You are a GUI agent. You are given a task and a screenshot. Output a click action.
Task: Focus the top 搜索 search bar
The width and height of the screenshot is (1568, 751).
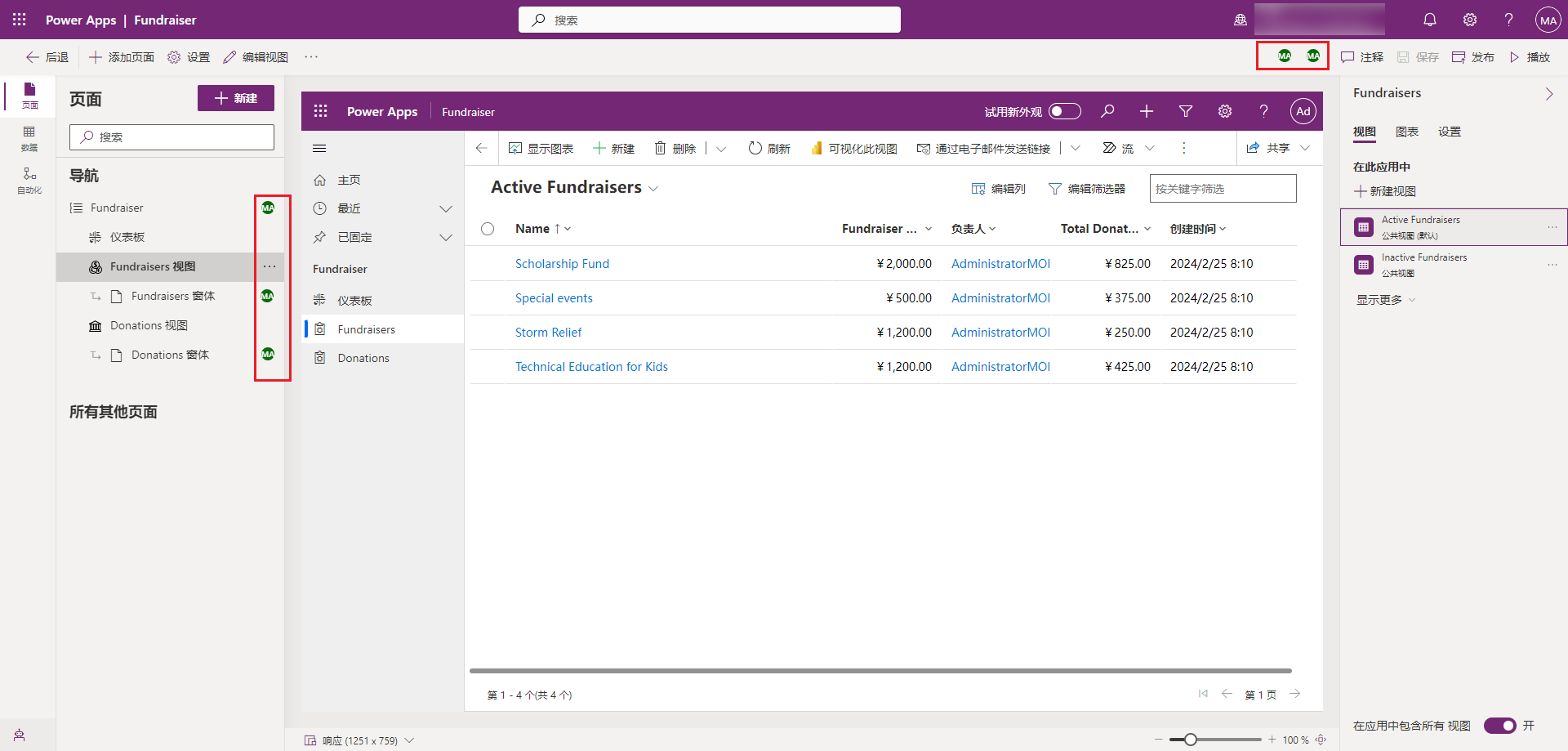point(710,20)
